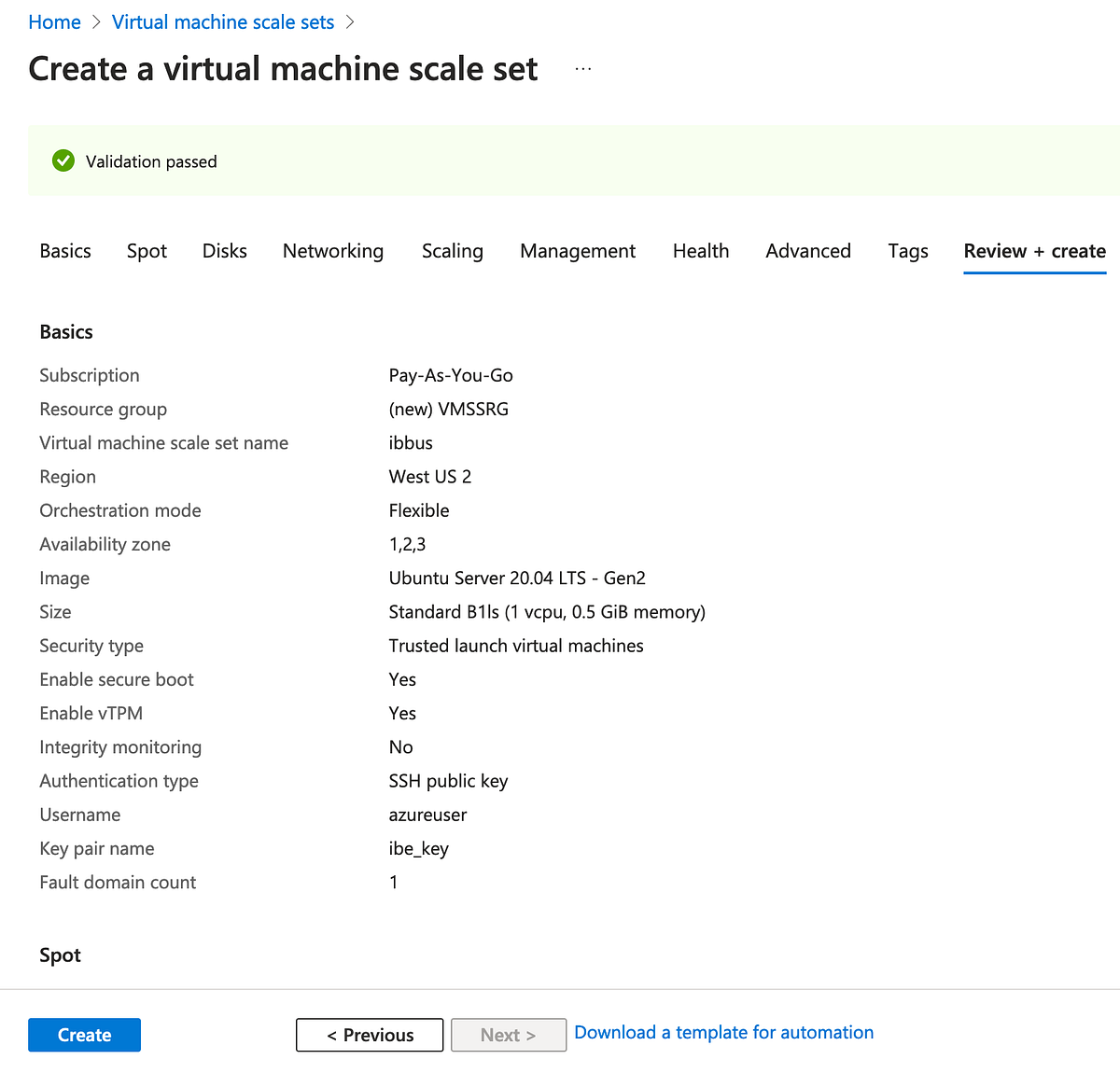This screenshot has width=1120, height=1087.
Task: Click the Home breadcrumb link
Action: (54, 21)
